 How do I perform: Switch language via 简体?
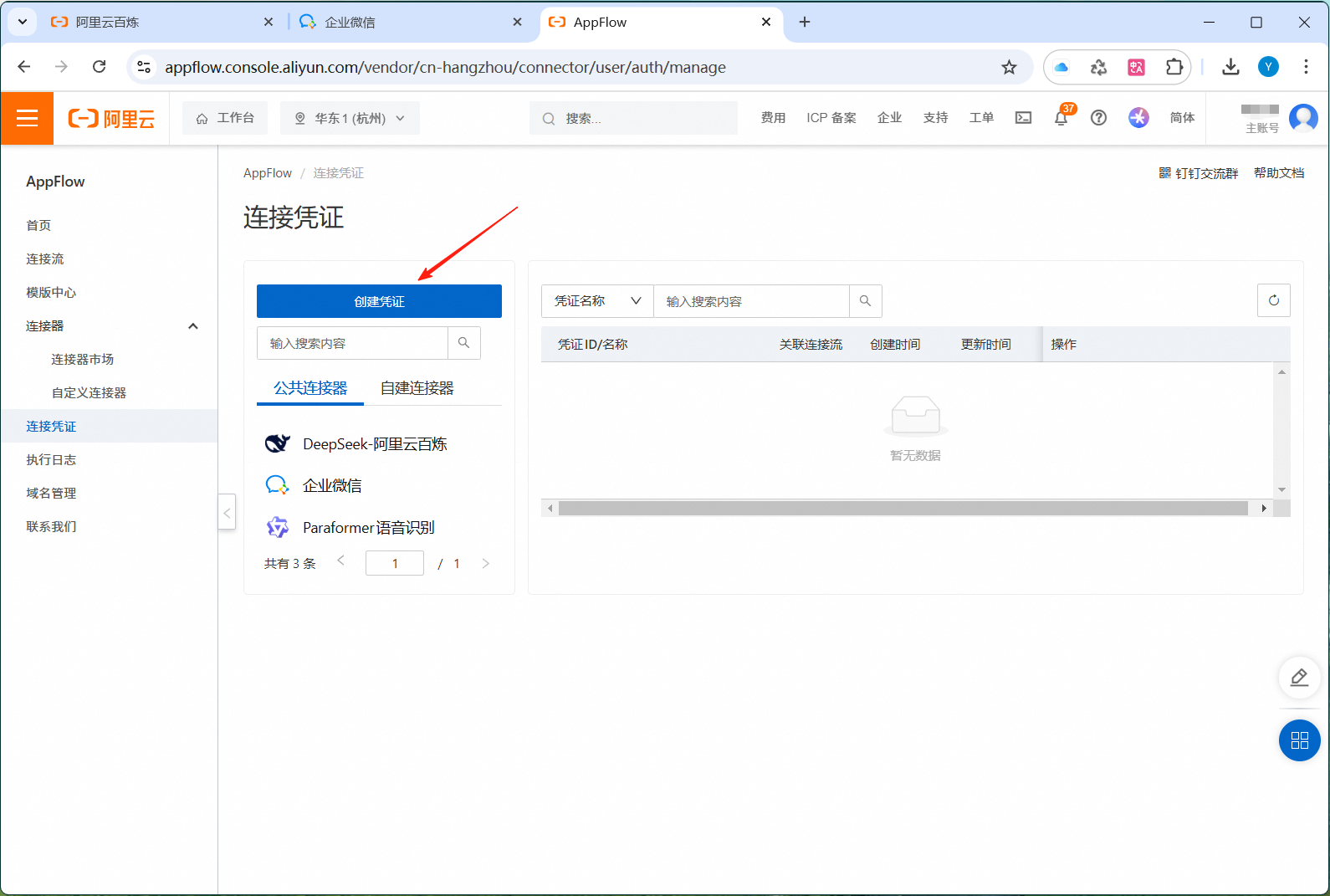point(1182,118)
